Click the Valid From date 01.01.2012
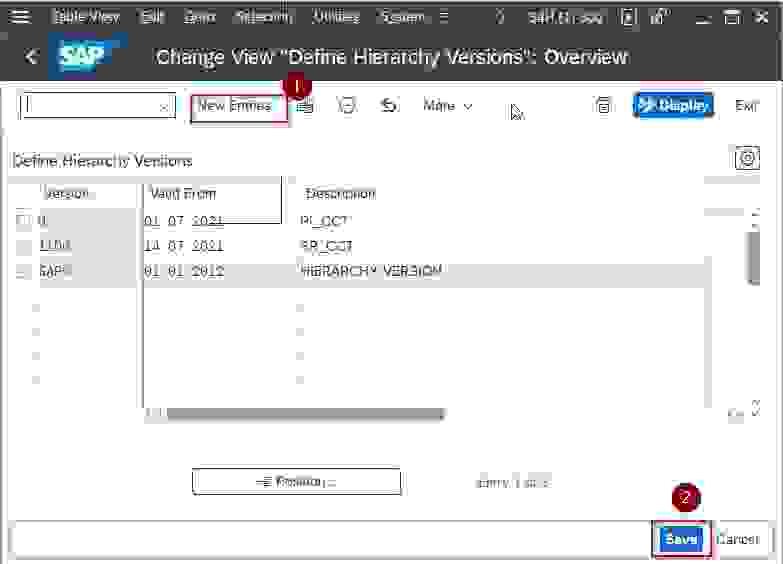Image resolution: width=783 pixels, height=564 pixels. coord(184,271)
